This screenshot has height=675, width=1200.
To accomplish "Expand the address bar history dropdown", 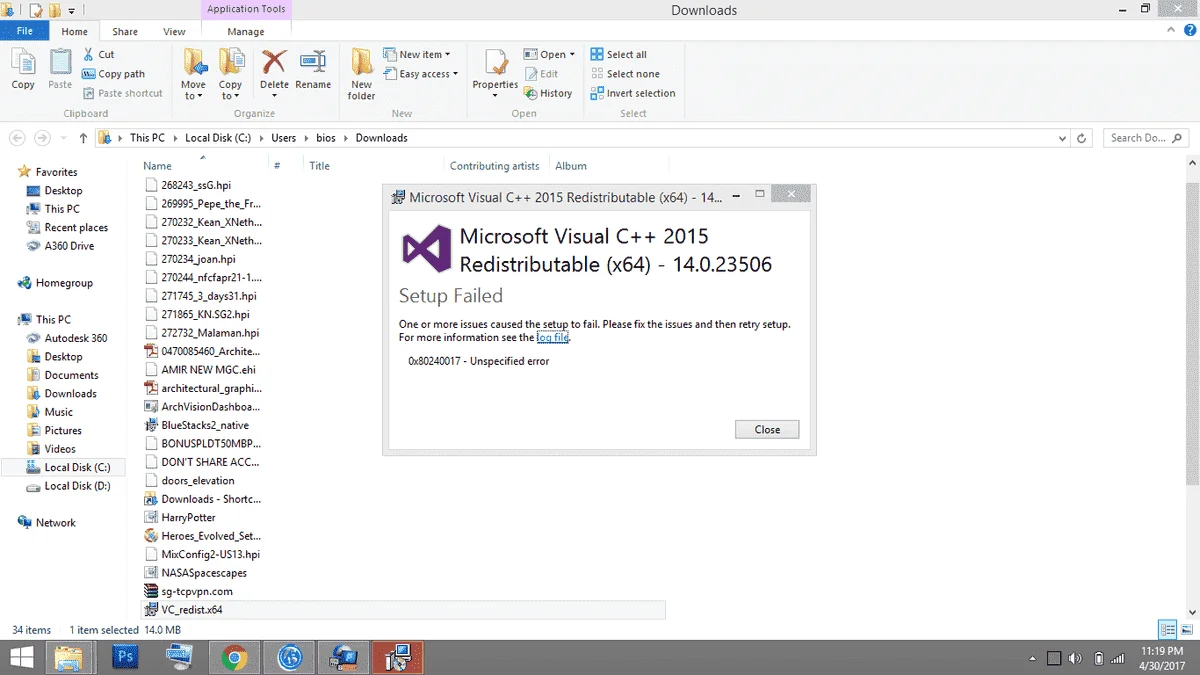I will coord(1061,138).
